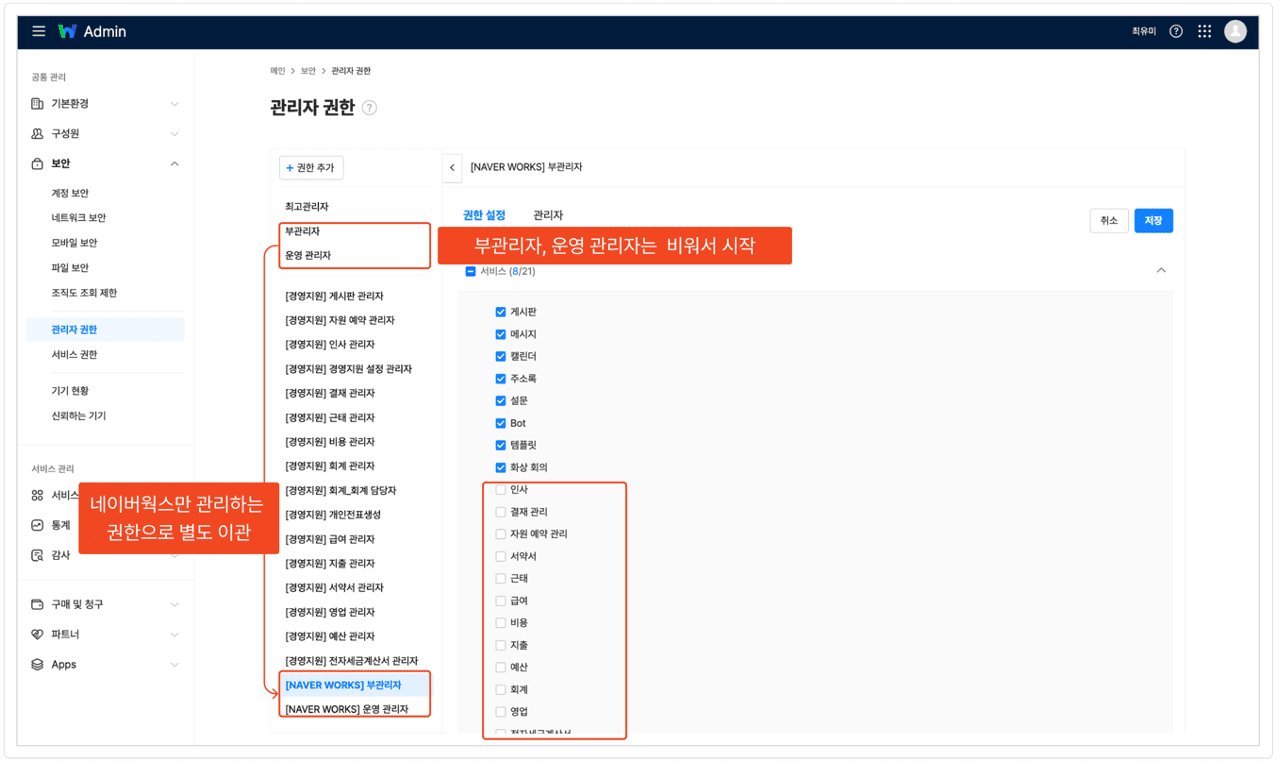Enable the 인사 checkbox
Image resolution: width=1277 pixels, height=762 pixels.
point(501,490)
